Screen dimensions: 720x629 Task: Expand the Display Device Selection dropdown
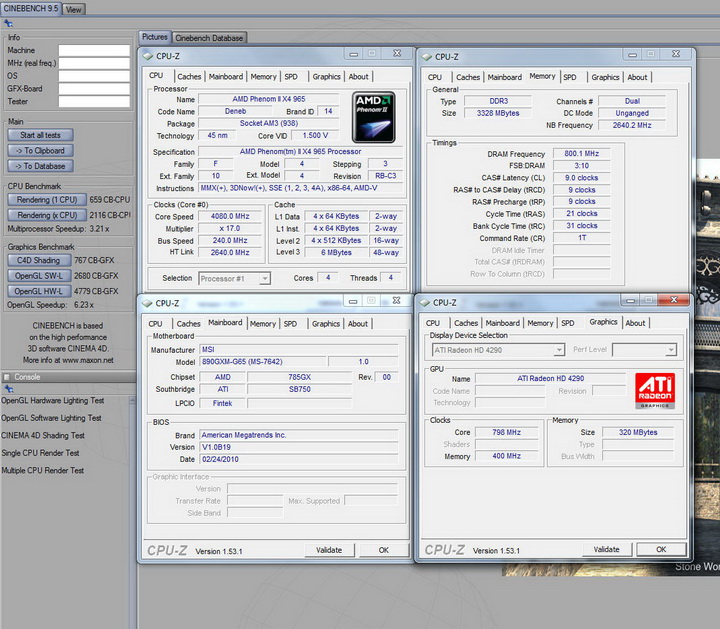[497, 350]
